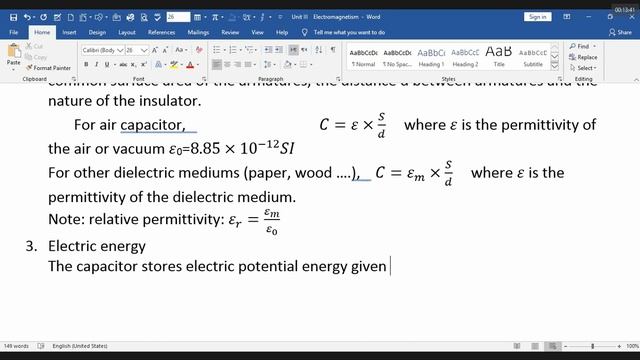Click the Insert Table icon in the quick access toolbar
Viewport: 640px width, 360px height.
click(x=197, y=17)
